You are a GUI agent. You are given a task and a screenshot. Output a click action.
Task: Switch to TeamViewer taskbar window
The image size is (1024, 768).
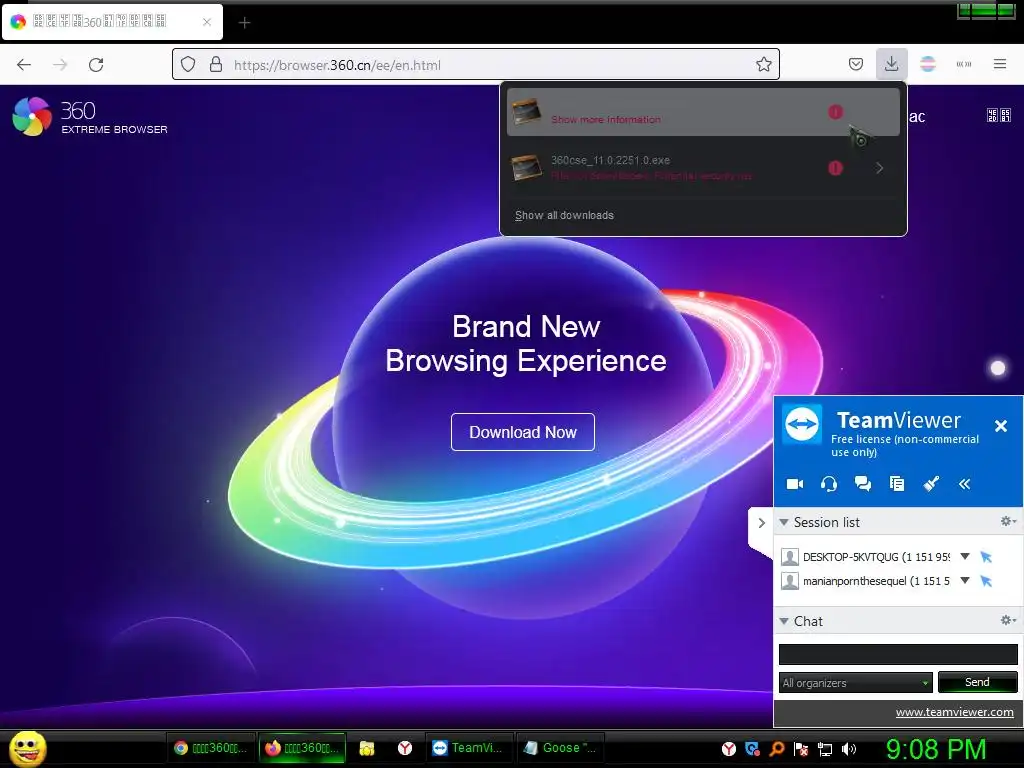click(469, 748)
